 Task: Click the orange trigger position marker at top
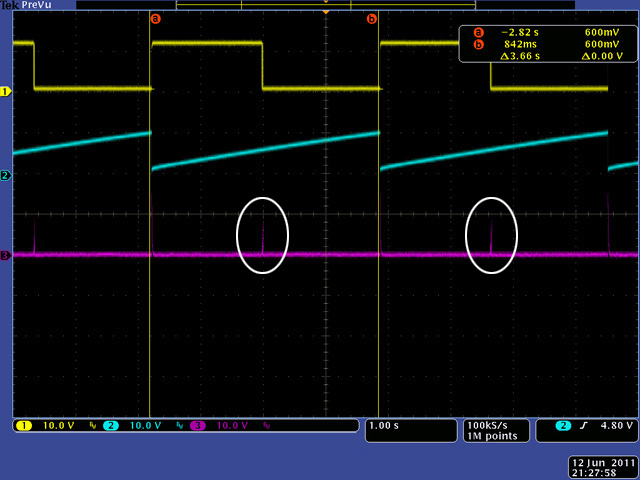coord(326,11)
